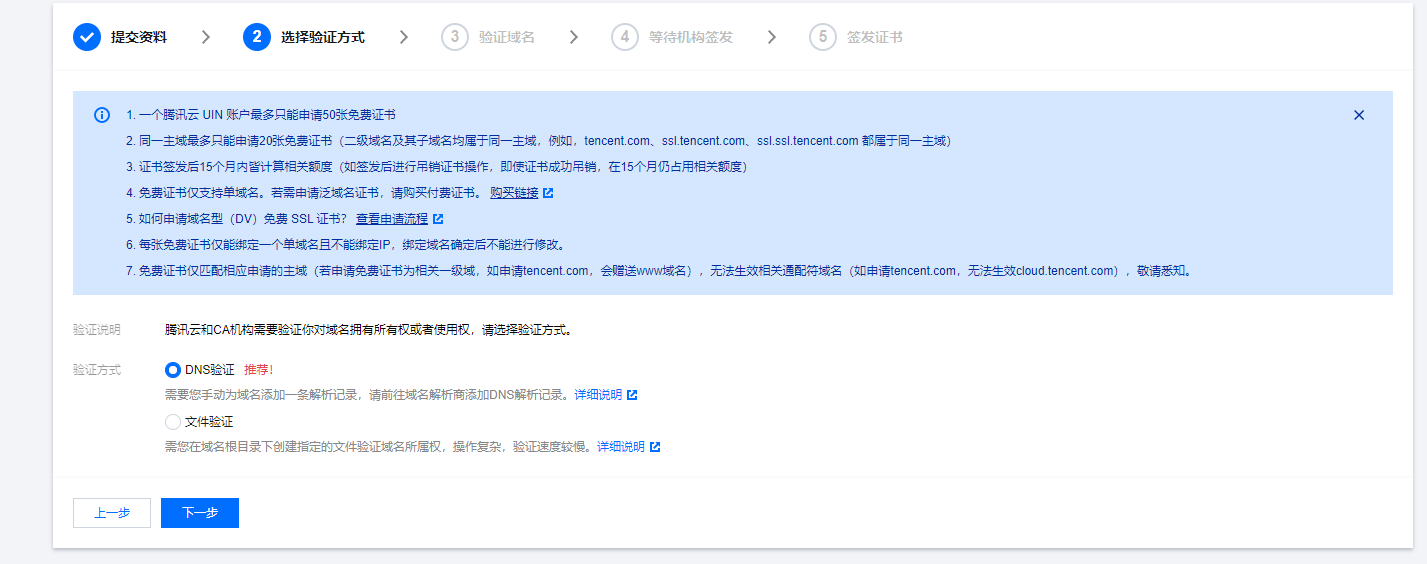The height and width of the screenshot is (564, 1427).
Task: Open 详细说明 link under DNS验证
Action: [x=598, y=395]
